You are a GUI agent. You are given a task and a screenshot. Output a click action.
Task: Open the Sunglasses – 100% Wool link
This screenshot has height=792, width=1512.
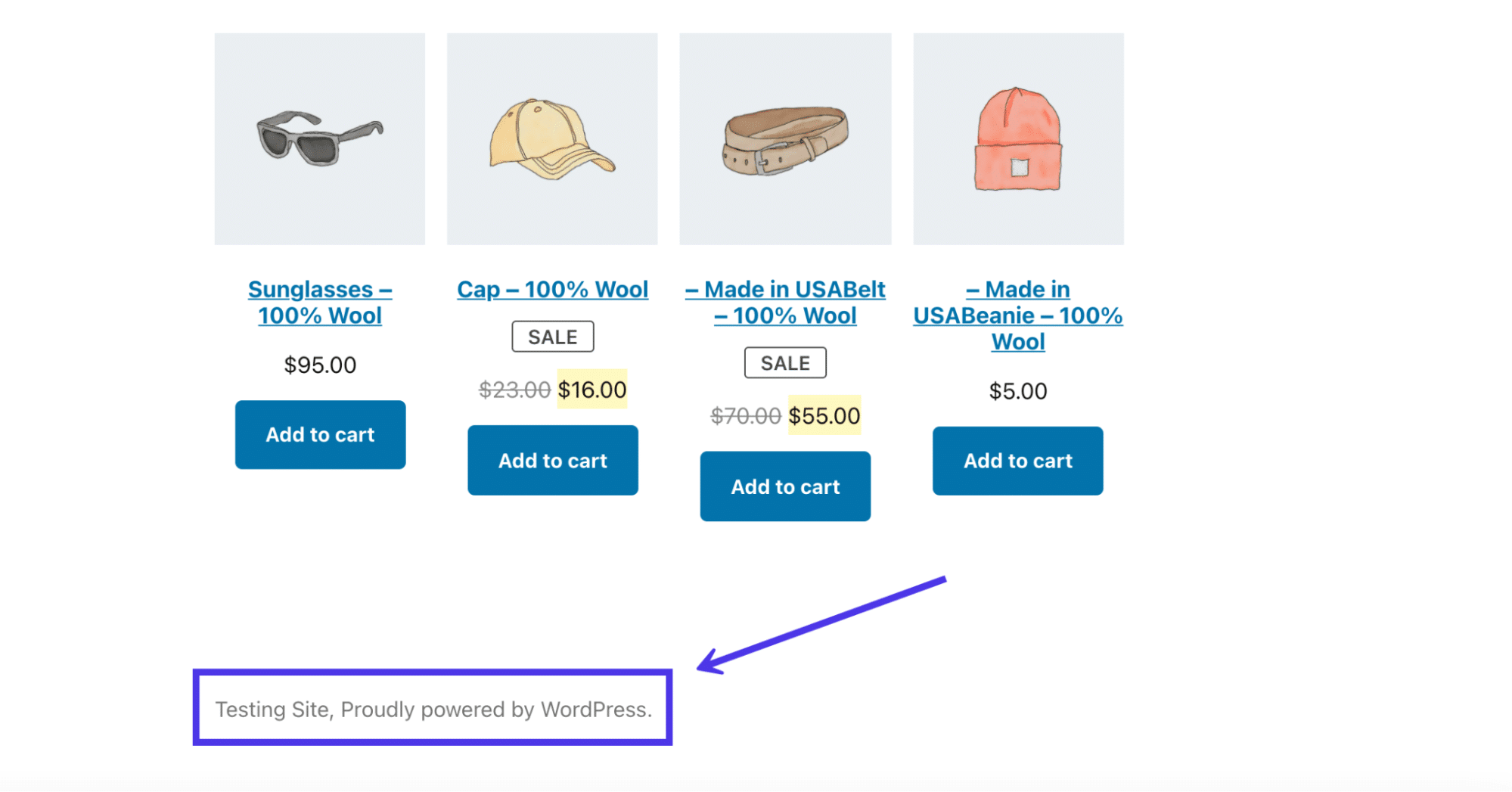click(320, 303)
